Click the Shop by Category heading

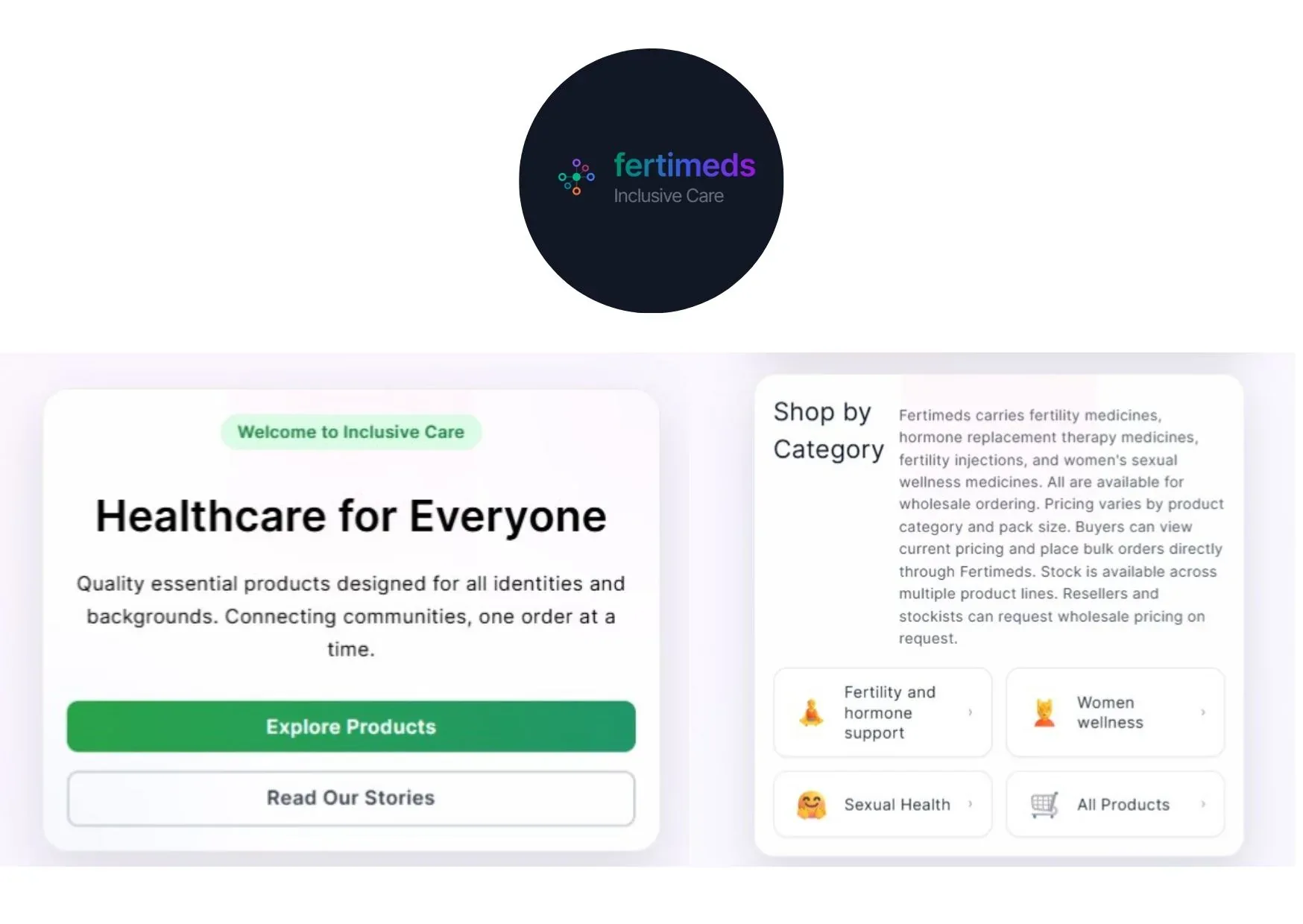[828, 431]
